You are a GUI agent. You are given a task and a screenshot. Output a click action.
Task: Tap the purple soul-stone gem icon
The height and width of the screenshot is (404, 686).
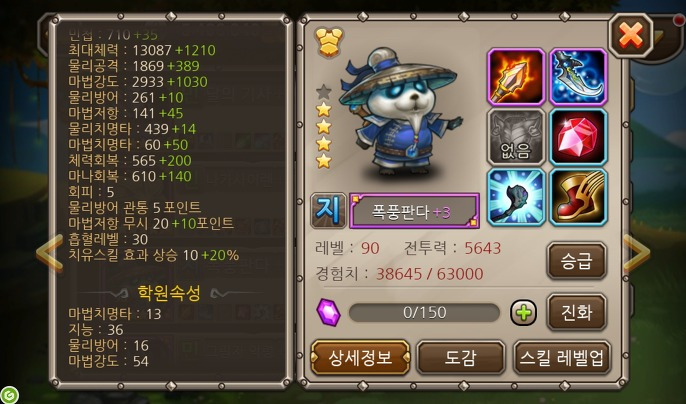click(x=328, y=312)
